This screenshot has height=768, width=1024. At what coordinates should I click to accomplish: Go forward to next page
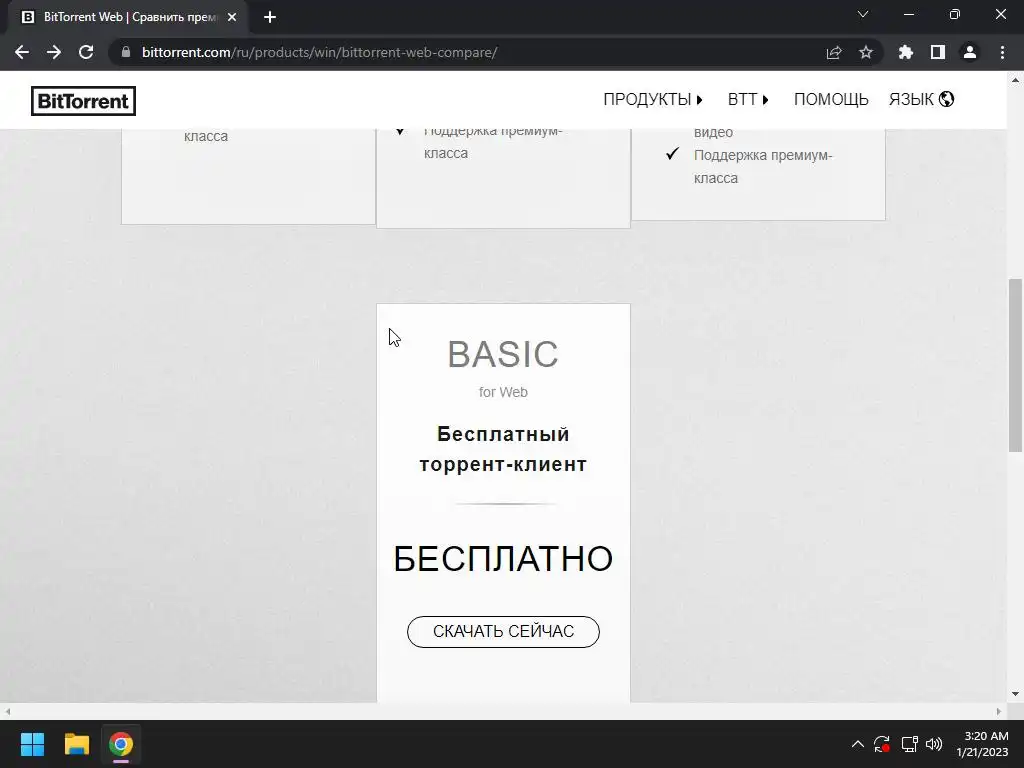54,52
